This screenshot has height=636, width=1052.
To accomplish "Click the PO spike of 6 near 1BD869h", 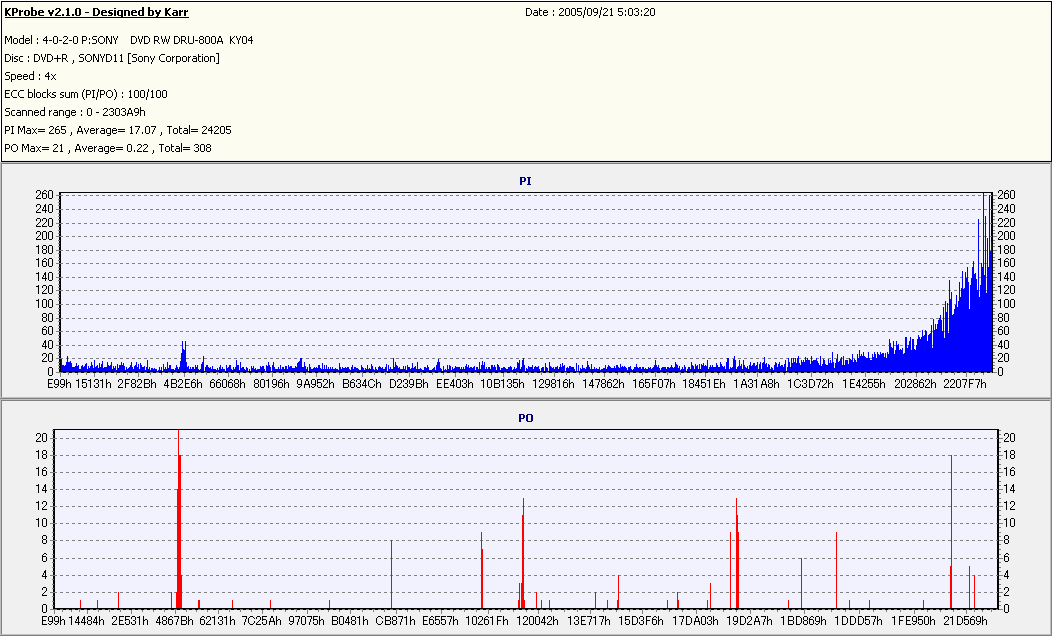I will coord(801,584).
